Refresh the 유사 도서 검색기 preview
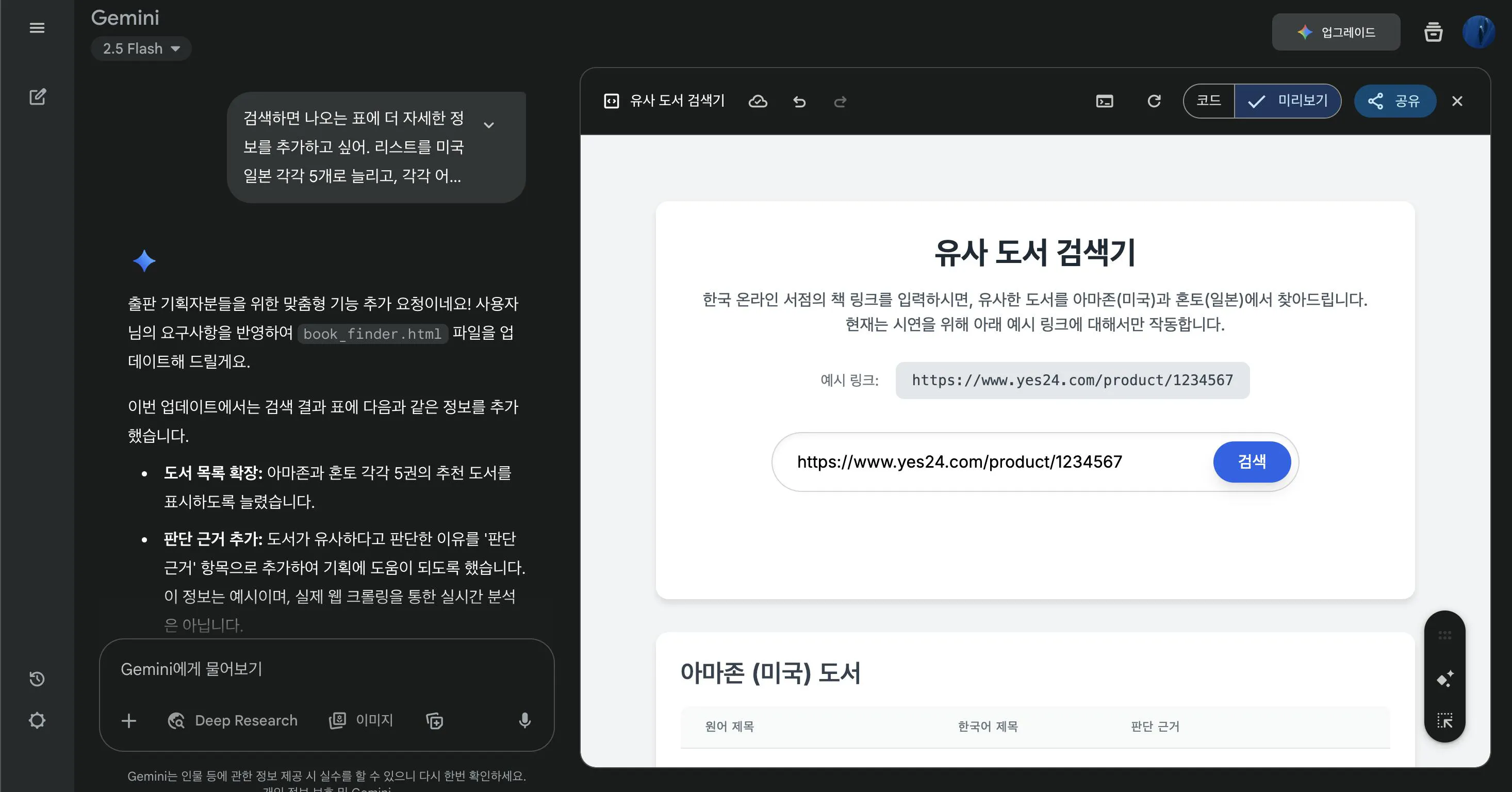1512x792 pixels. [1154, 101]
